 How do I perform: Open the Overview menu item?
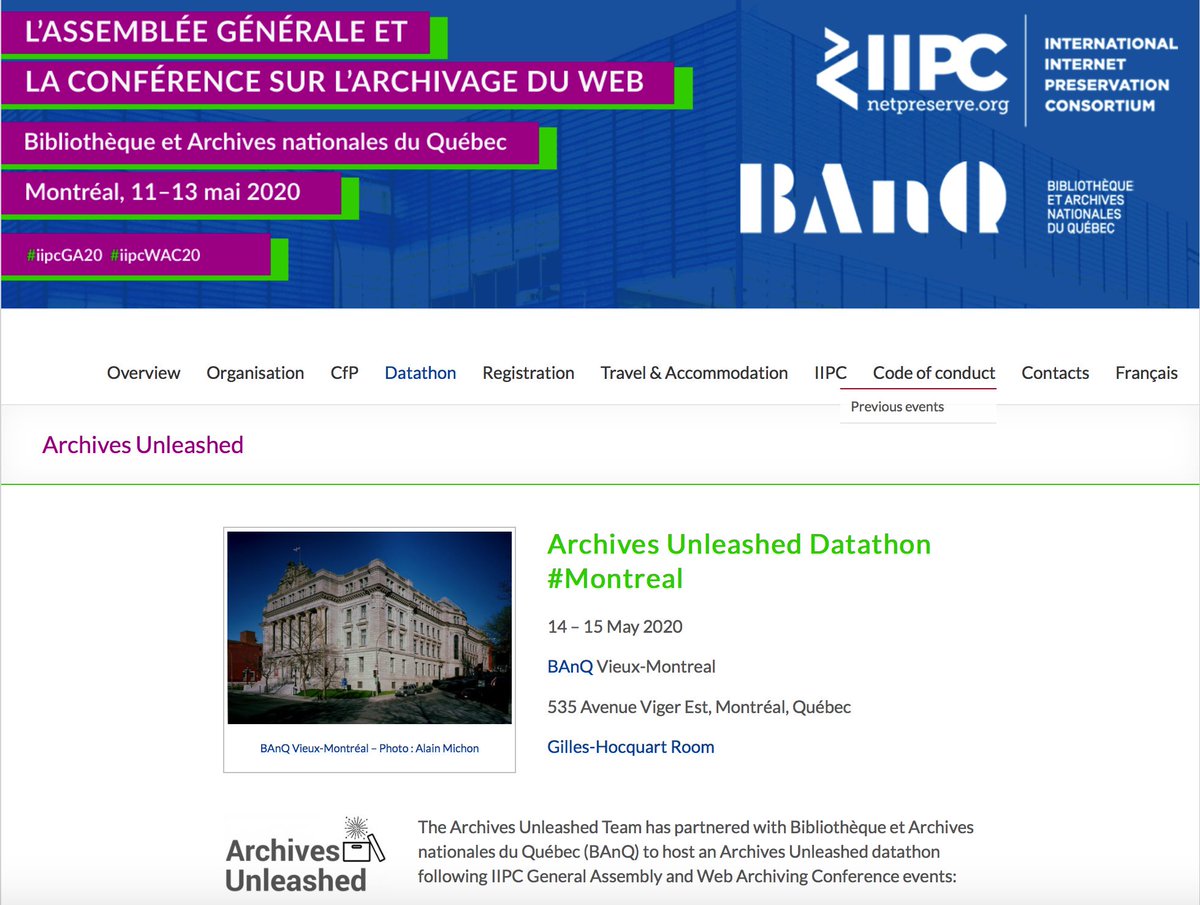pyautogui.click(x=144, y=373)
